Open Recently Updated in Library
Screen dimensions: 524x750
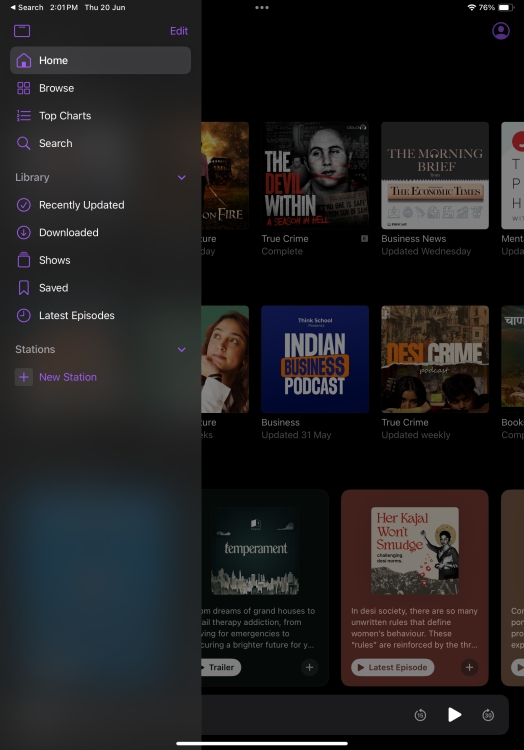click(x=100, y=205)
